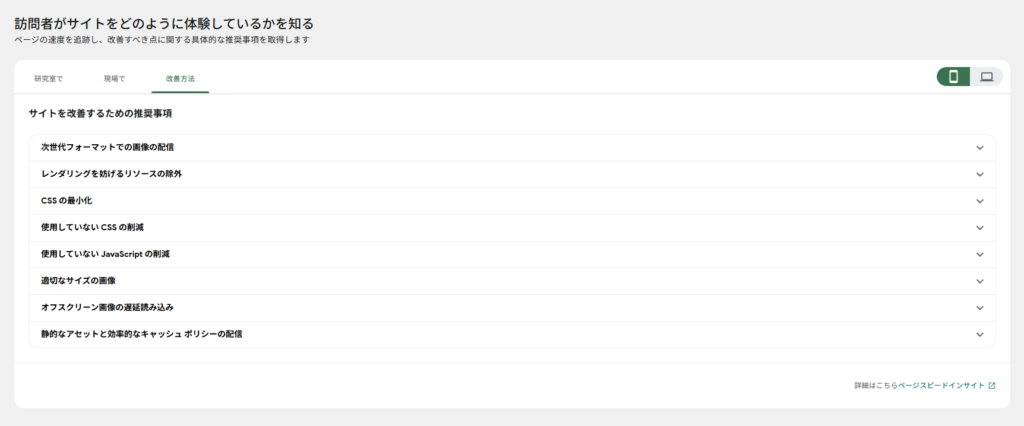Expand chevron for レンダリングを妨げるリソースの除外
Viewport: 1024px width, 426px height.
pyautogui.click(x=980, y=174)
